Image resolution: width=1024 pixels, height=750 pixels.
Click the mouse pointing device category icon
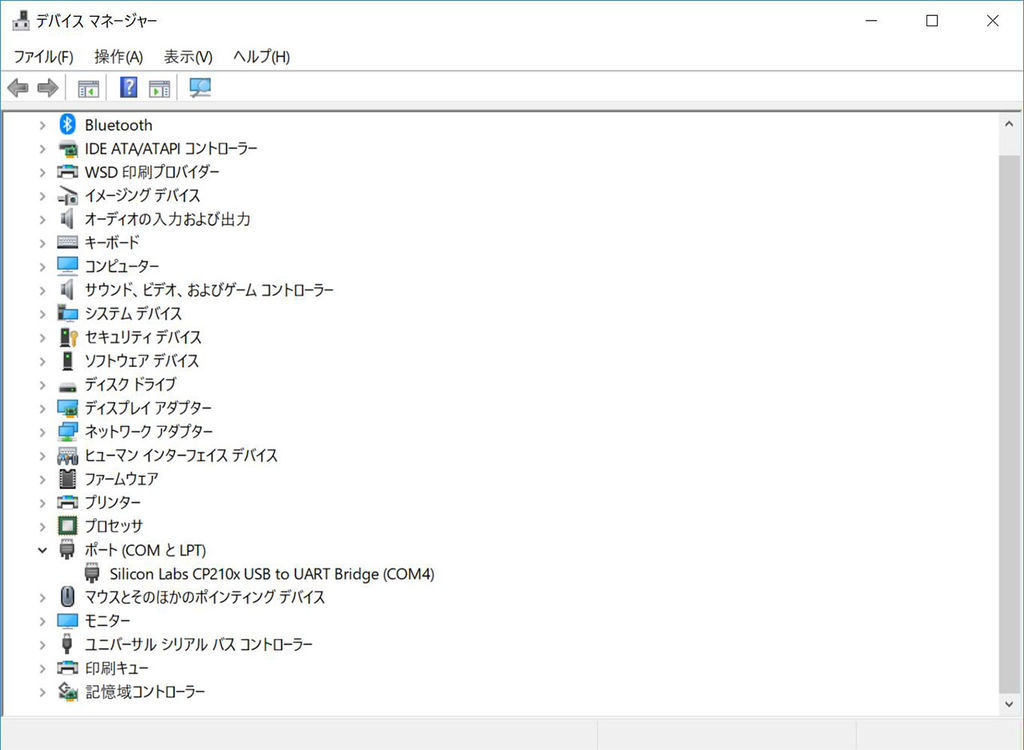click(67, 596)
